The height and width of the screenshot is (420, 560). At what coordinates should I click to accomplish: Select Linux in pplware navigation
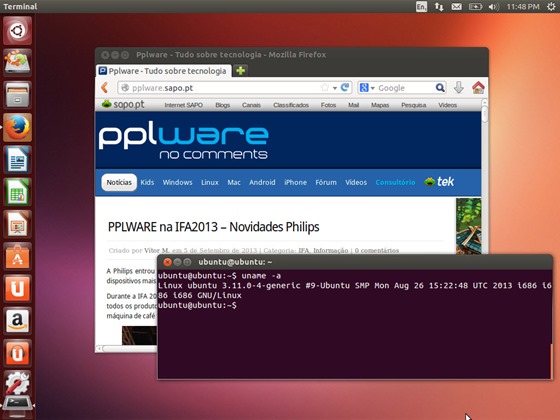coord(210,182)
